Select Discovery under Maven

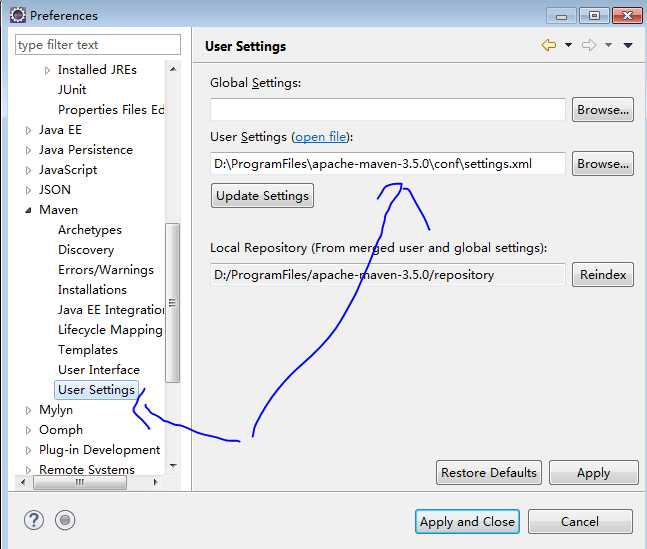[86, 250]
